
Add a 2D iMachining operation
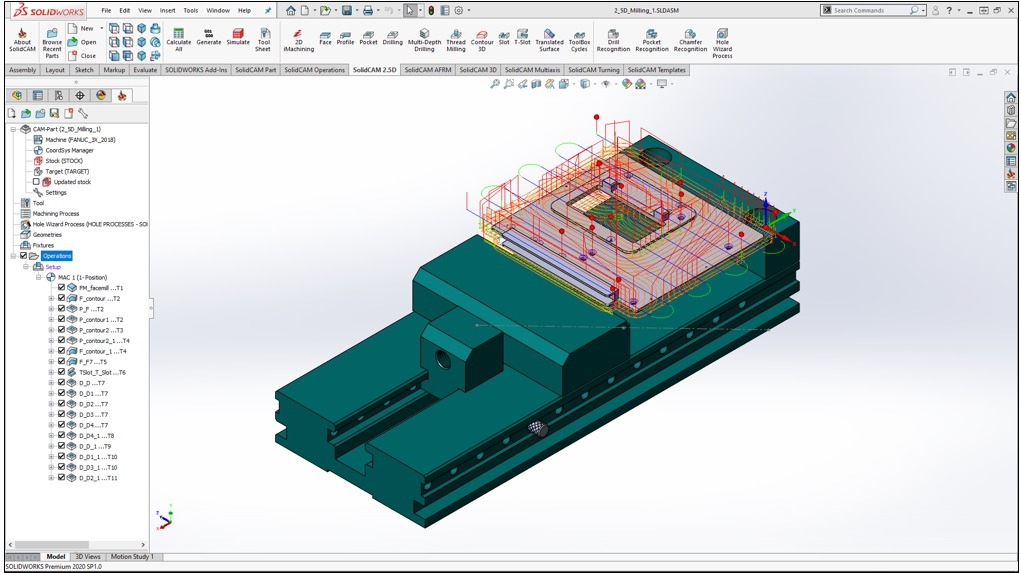click(x=299, y=40)
